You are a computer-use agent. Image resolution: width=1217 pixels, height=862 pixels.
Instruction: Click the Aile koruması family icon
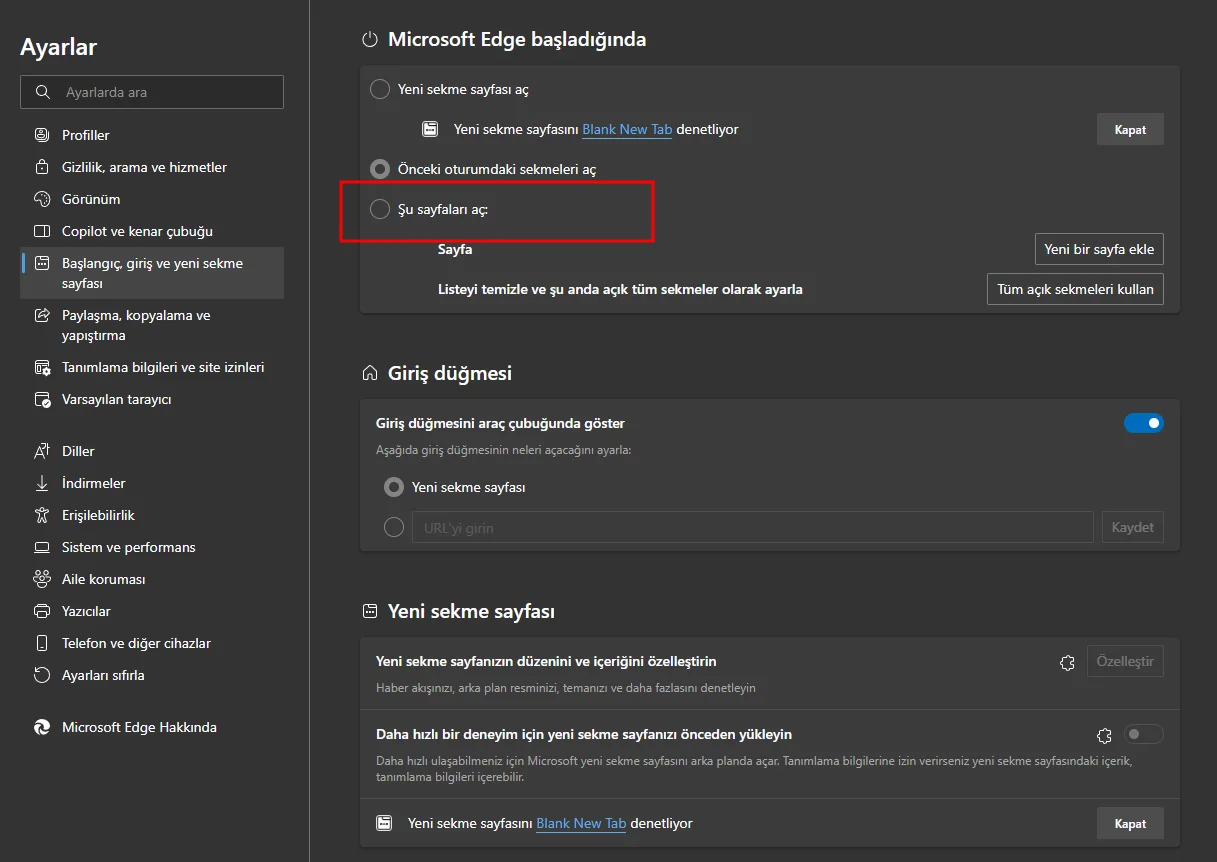coord(42,579)
